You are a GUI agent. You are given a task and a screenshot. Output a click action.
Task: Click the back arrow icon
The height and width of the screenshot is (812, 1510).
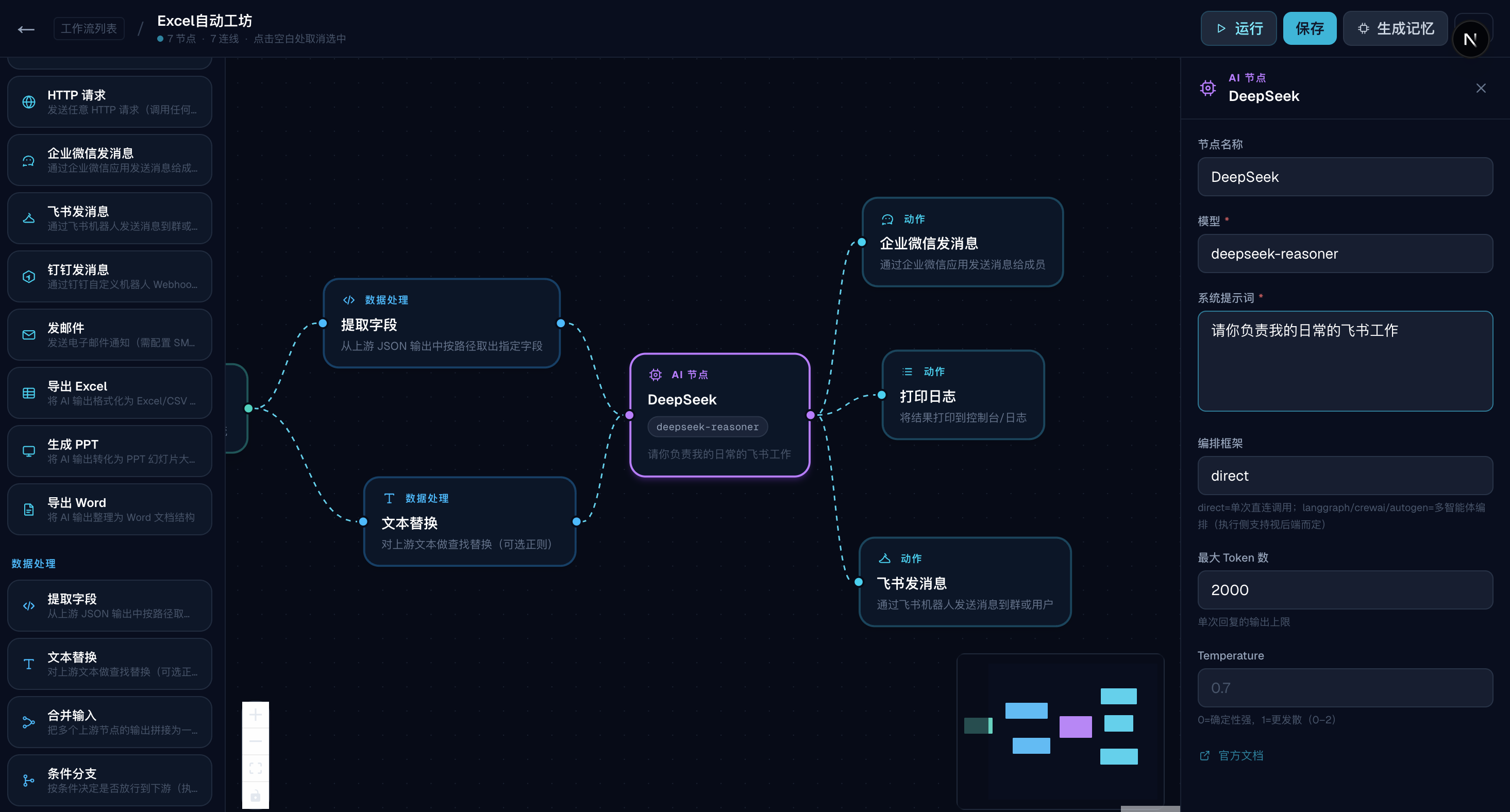click(26, 29)
